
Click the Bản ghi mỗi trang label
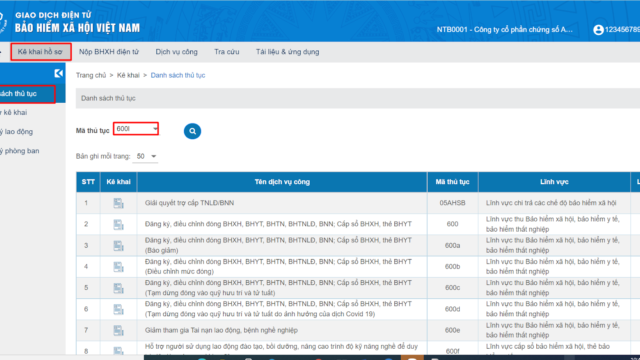click(103, 156)
